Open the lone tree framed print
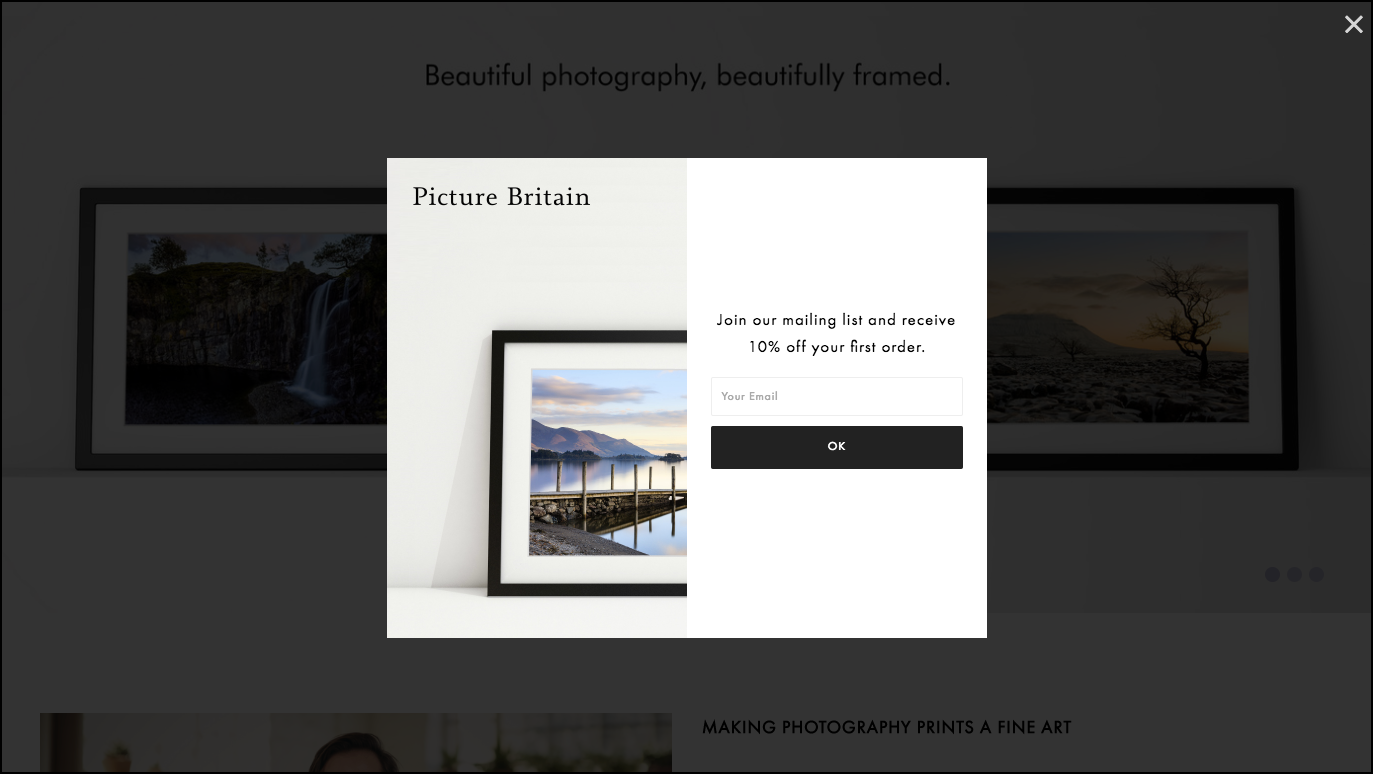This screenshot has width=1373, height=774. pyautogui.click(x=1142, y=328)
